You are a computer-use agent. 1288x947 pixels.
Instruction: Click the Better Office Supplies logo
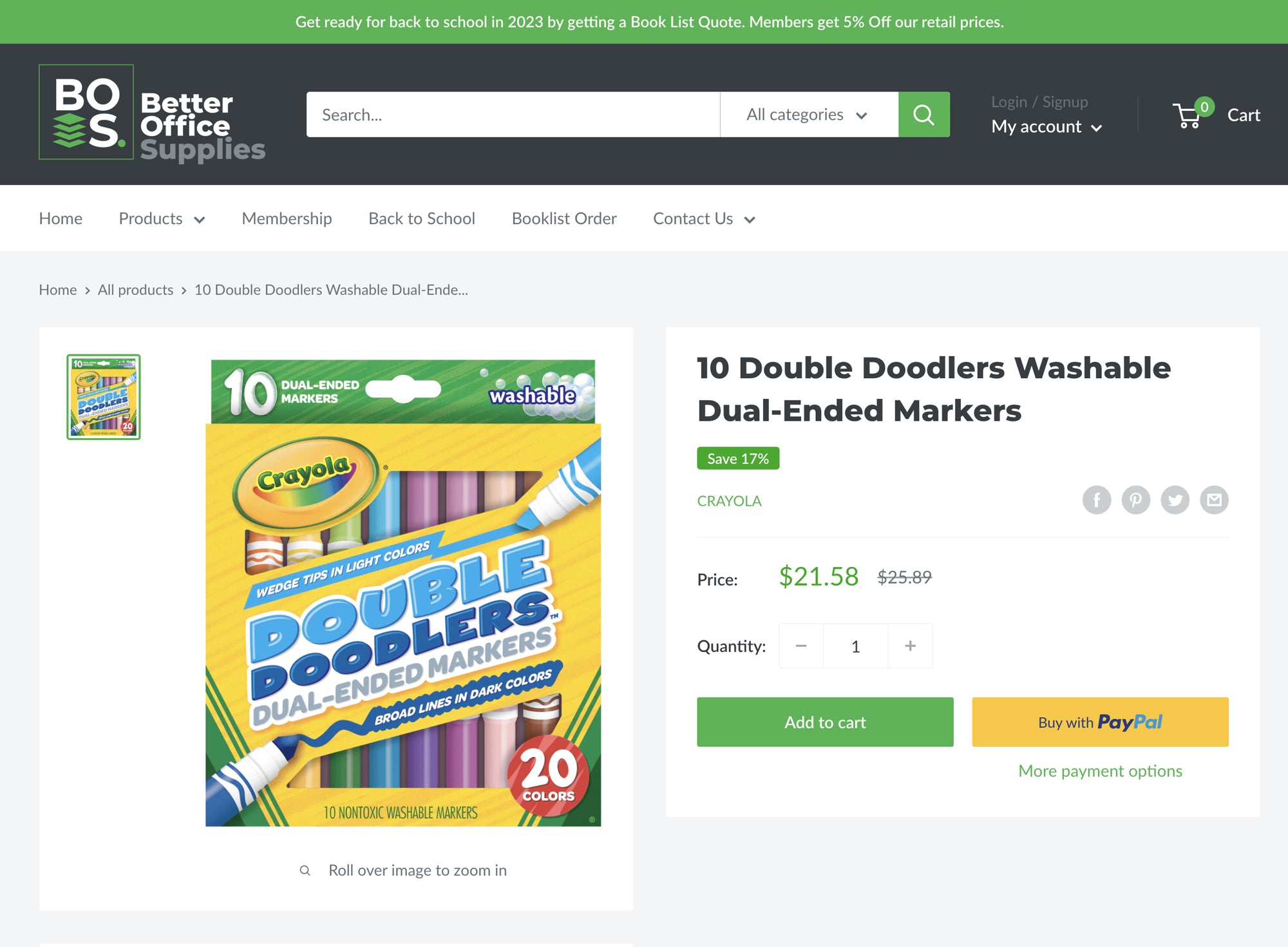(152, 113)
